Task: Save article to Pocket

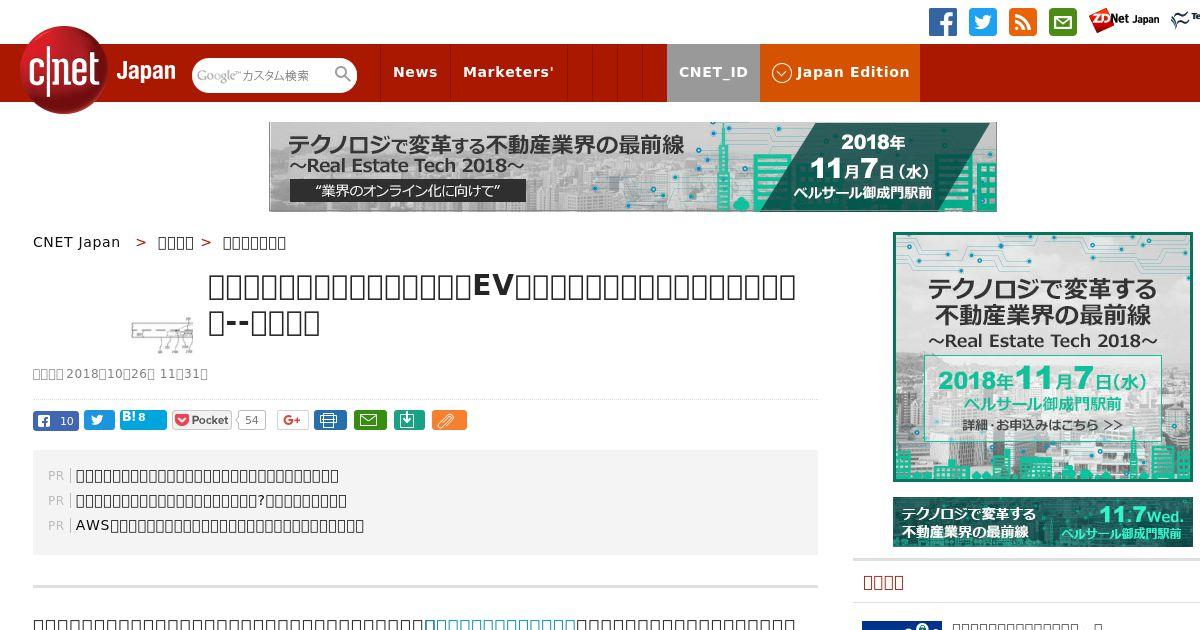Action: click(202, 420)
